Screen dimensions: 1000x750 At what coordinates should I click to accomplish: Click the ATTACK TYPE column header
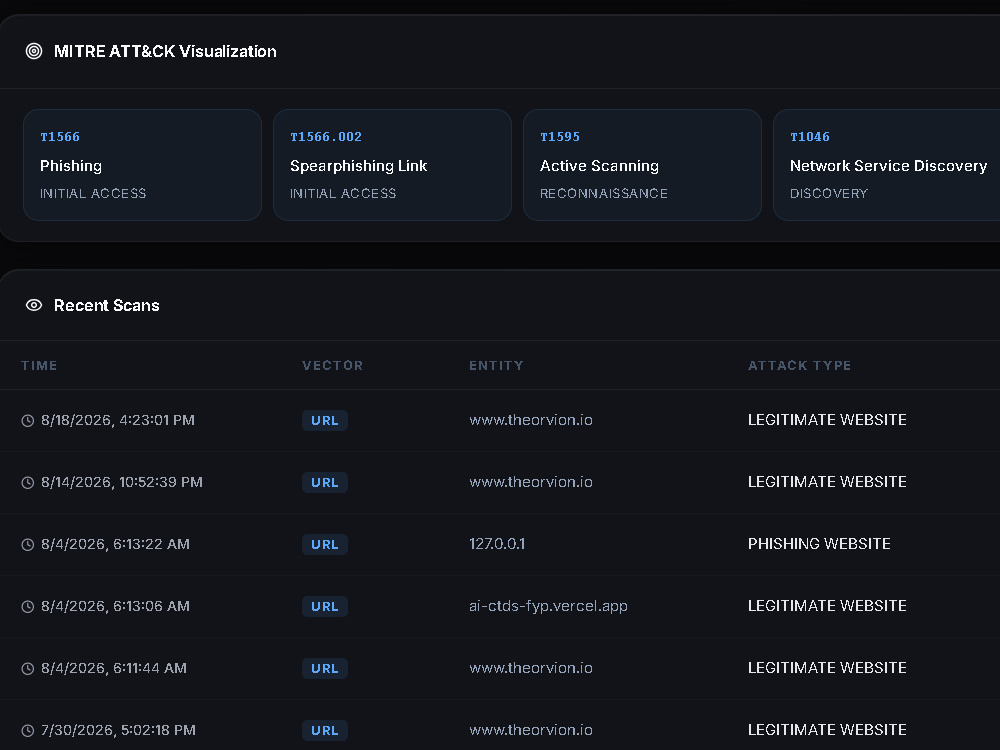(799, 365)
